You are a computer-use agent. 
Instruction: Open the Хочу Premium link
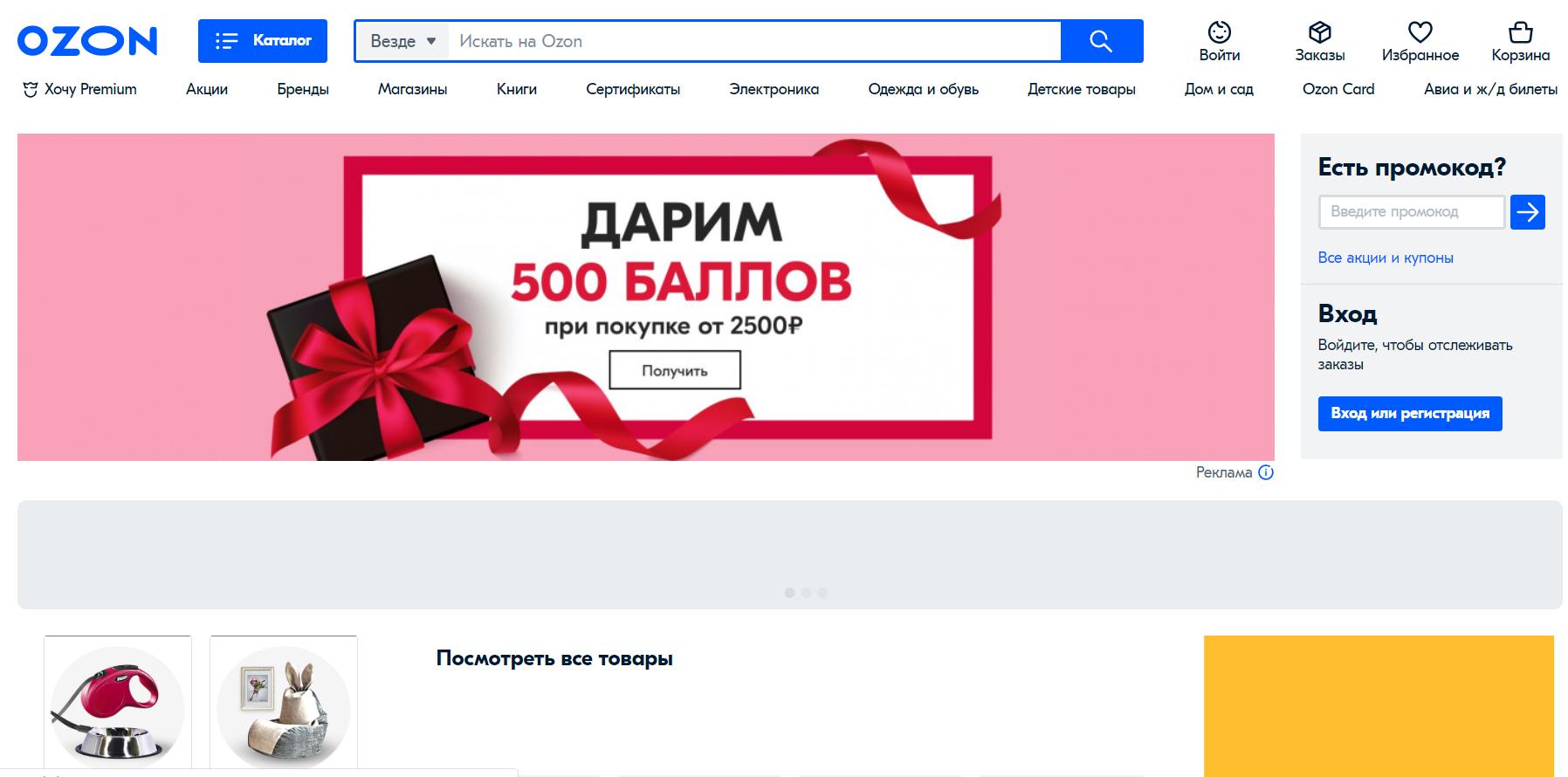pos(80,89)
